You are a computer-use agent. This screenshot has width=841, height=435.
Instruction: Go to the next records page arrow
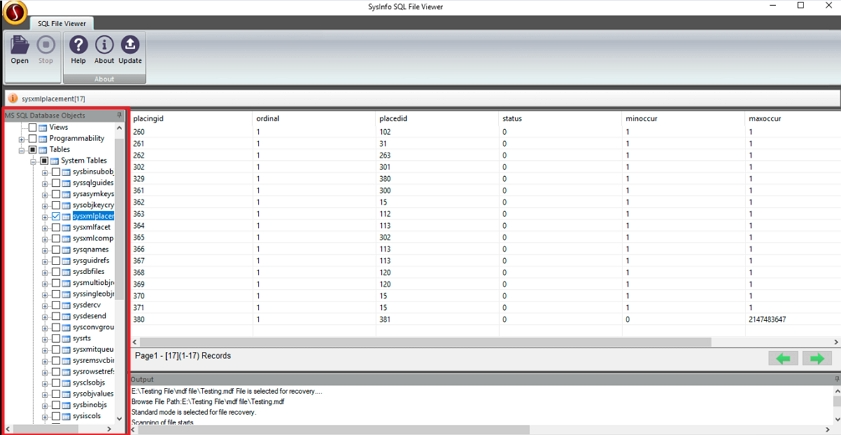click(817, 358)
